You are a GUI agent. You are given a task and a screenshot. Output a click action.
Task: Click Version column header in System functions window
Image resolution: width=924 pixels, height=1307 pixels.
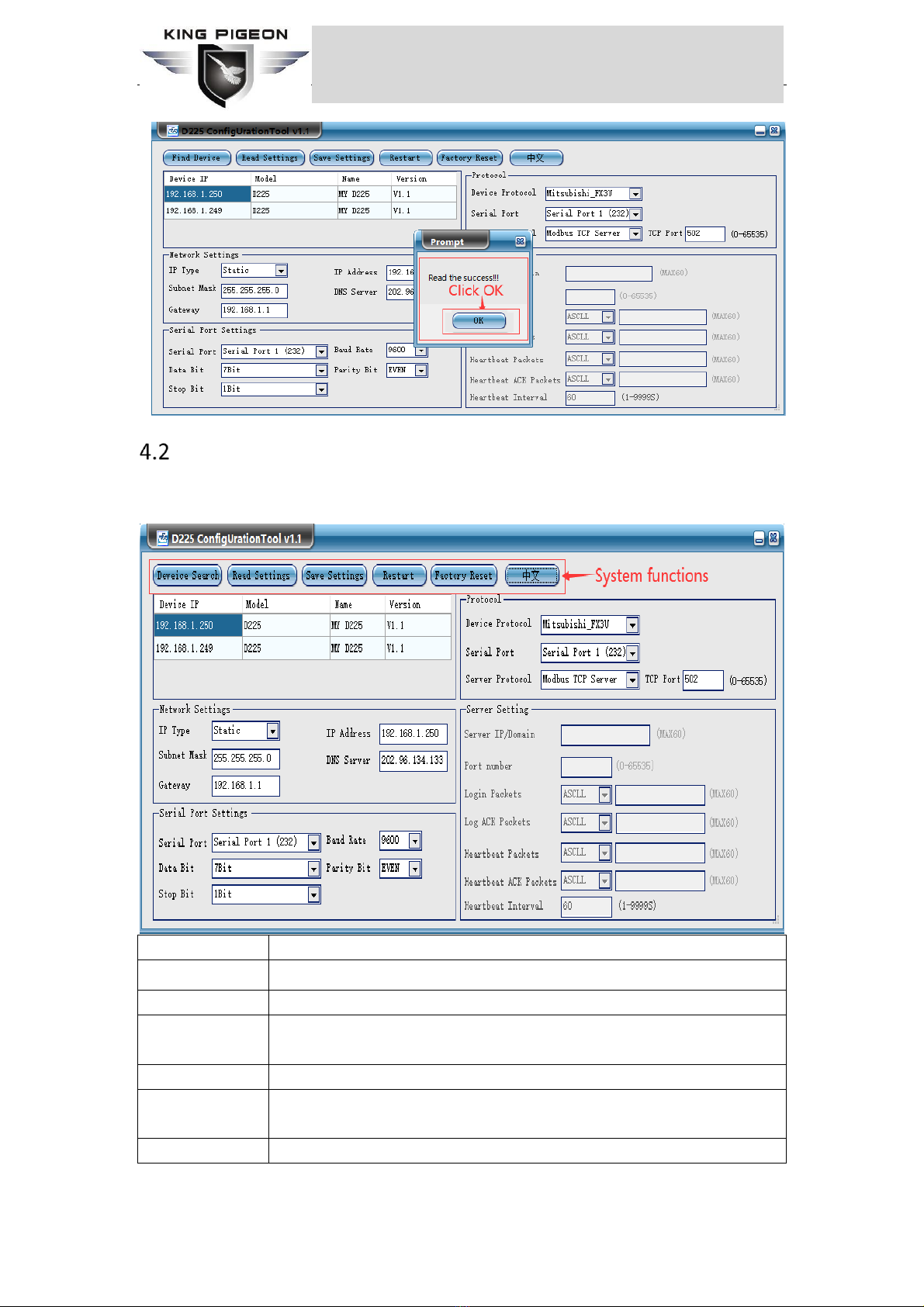418,604
